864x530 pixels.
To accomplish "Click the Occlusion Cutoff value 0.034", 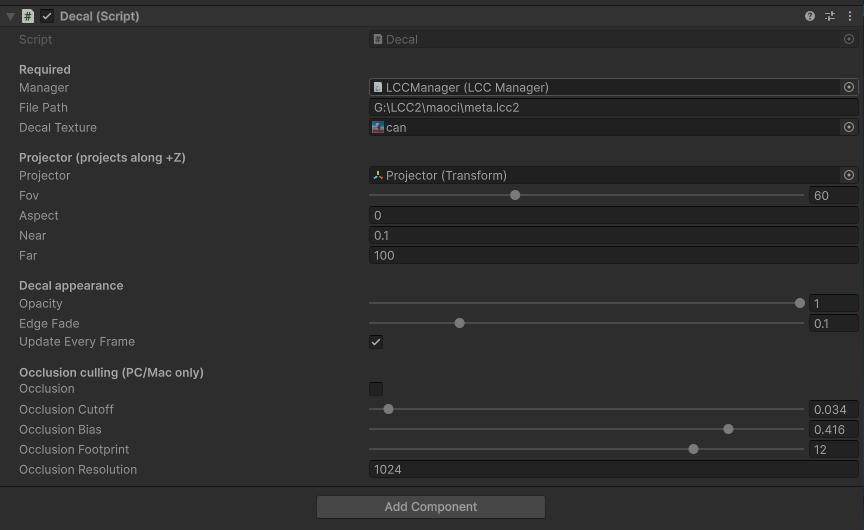I will coord(834,409).
